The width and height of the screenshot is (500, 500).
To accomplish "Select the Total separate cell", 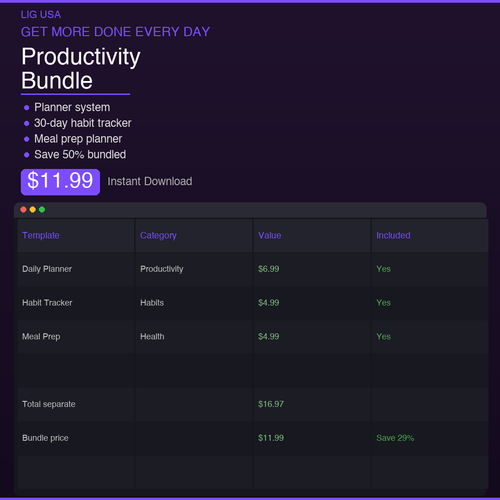I will tap(76, 404).
